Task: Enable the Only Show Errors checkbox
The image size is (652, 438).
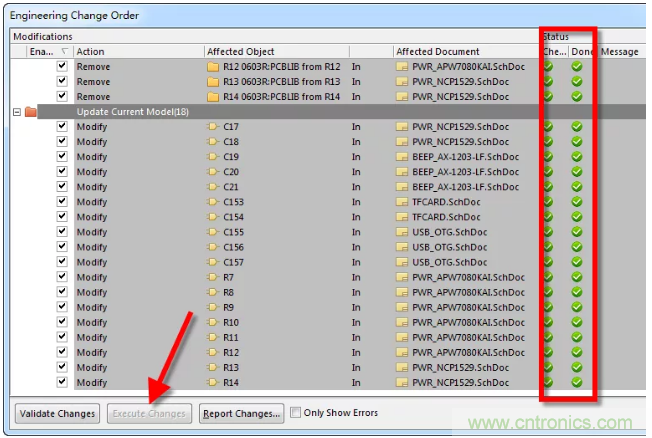Action: pyautogui.click(x=296, y=412)
